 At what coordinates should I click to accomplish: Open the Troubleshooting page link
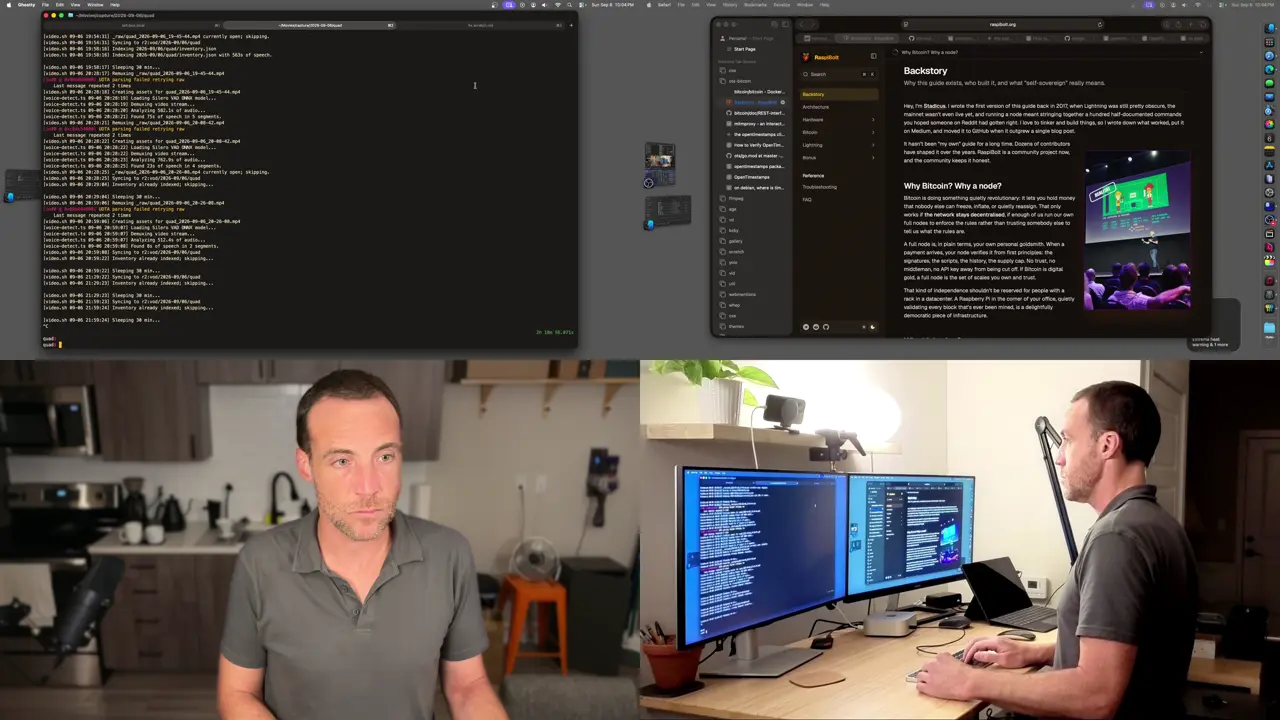(x=820, y=187)
